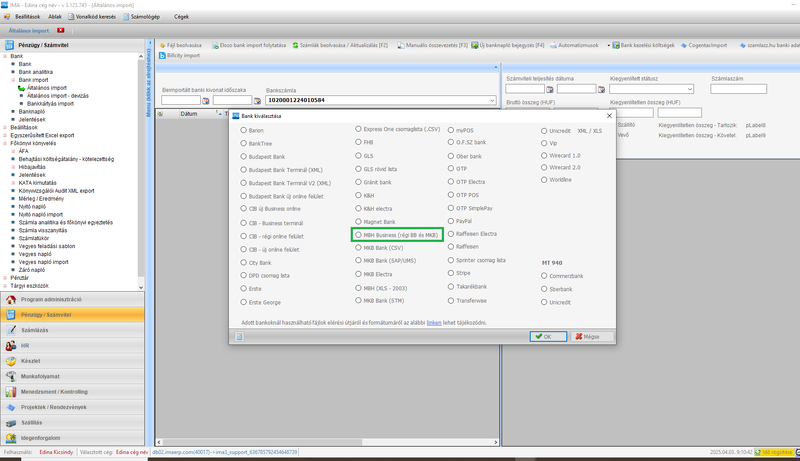The height and width of the screenshot is (461, 800).
Task: Open second calendar picker under Beimportált banki kivonat időszaka
Action: point(257,100)
